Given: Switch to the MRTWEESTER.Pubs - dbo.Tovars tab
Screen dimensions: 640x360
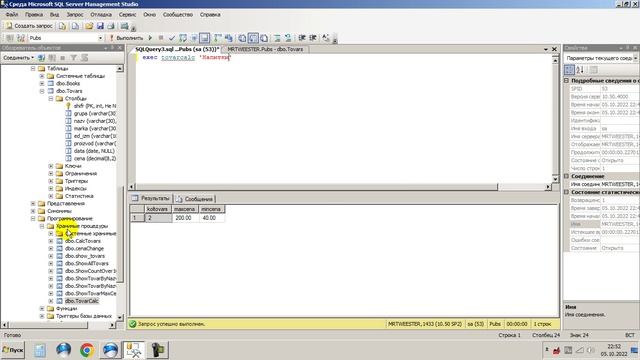Looking at the screenshot, I should point(265,49).
